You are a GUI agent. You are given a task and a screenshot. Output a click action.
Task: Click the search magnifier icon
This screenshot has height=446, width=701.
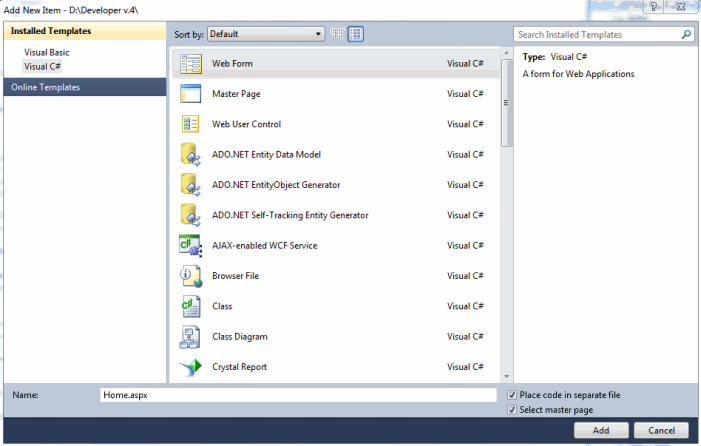pos(686,34)
